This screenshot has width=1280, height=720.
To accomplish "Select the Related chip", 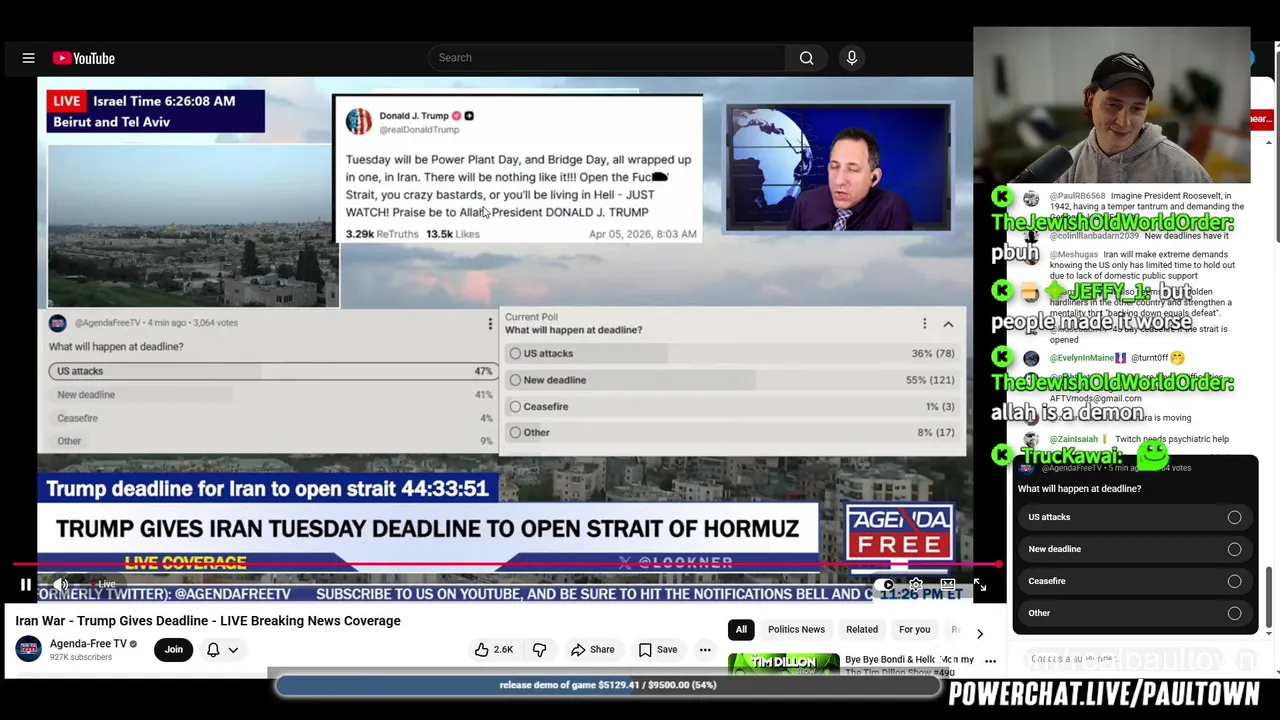I will tap(862, 630).
